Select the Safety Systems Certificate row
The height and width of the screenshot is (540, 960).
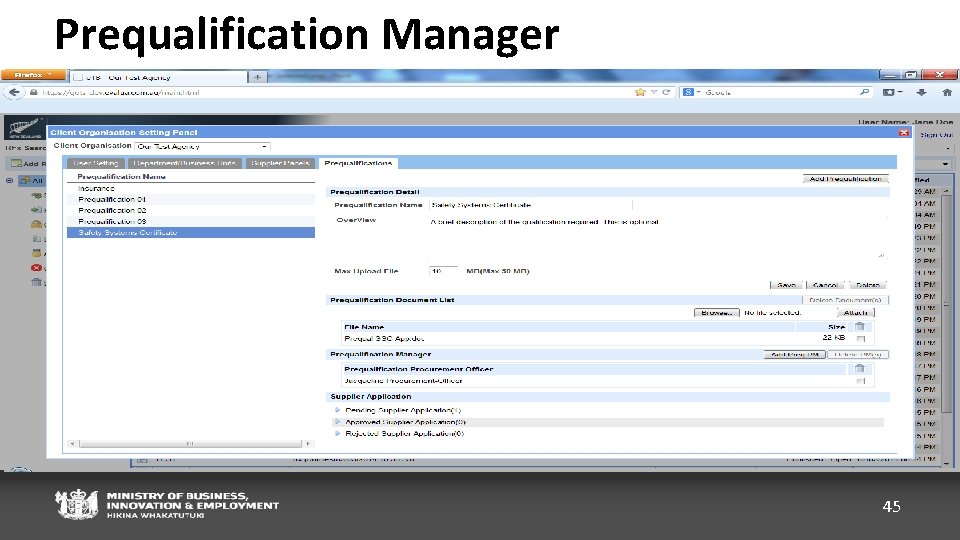pos(190,233)
